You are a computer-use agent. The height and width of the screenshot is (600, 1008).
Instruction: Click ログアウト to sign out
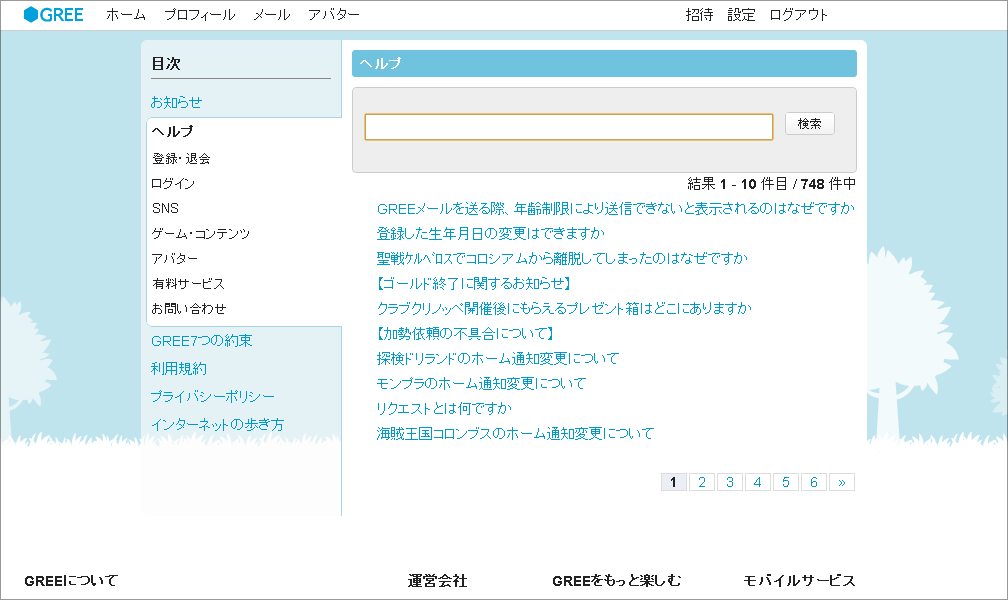coord(798,14)
